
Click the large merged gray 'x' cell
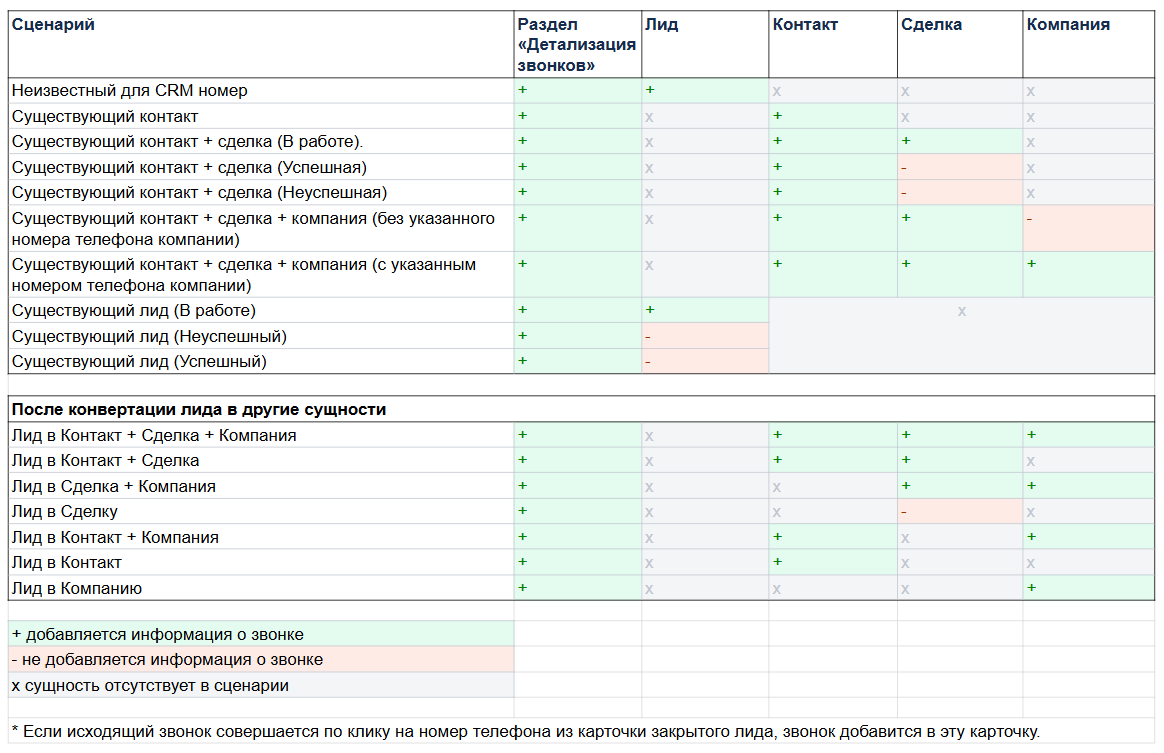pos(961,336)
